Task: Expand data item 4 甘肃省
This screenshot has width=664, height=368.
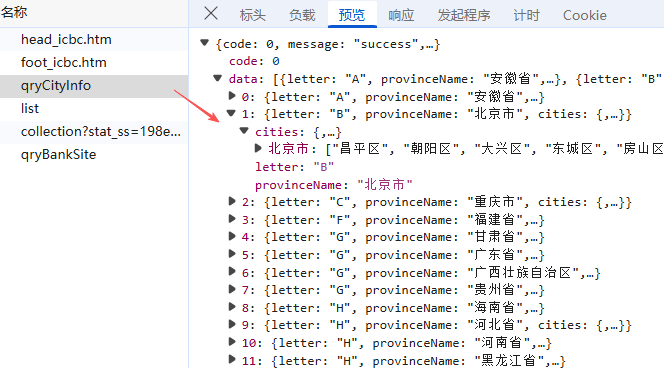Action: click(232, 236)
